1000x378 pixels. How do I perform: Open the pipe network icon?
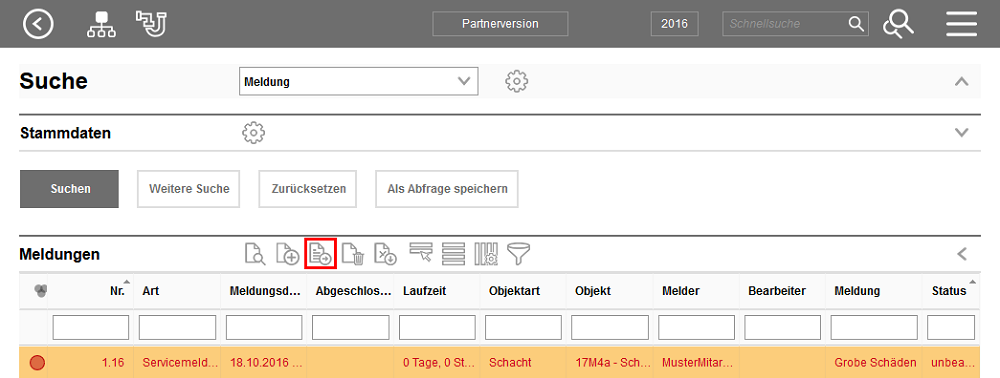point(151,24)
